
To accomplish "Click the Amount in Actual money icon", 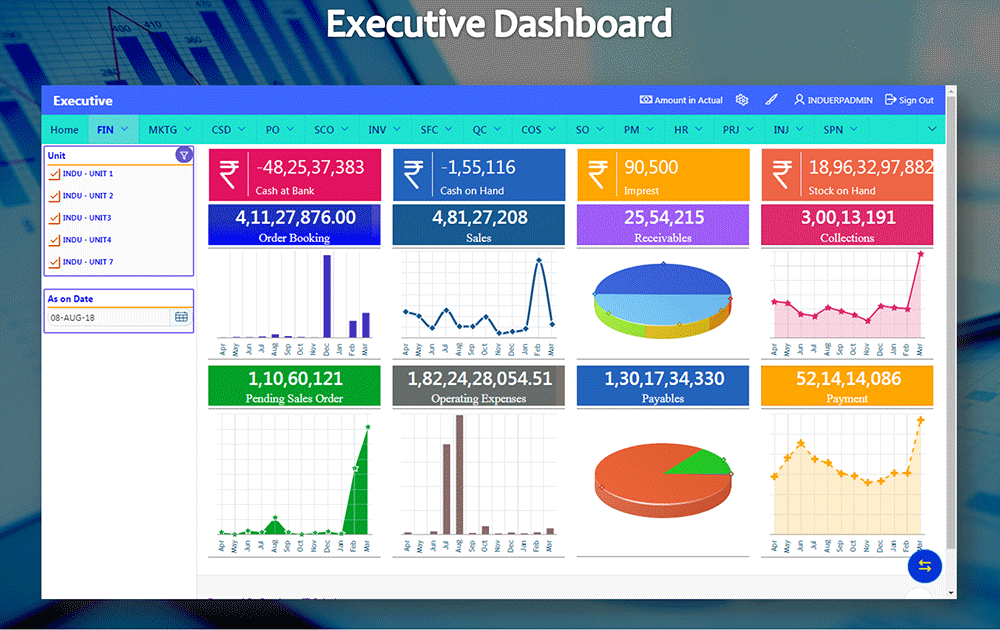I will pyautogui.click(x=646, y=100).
